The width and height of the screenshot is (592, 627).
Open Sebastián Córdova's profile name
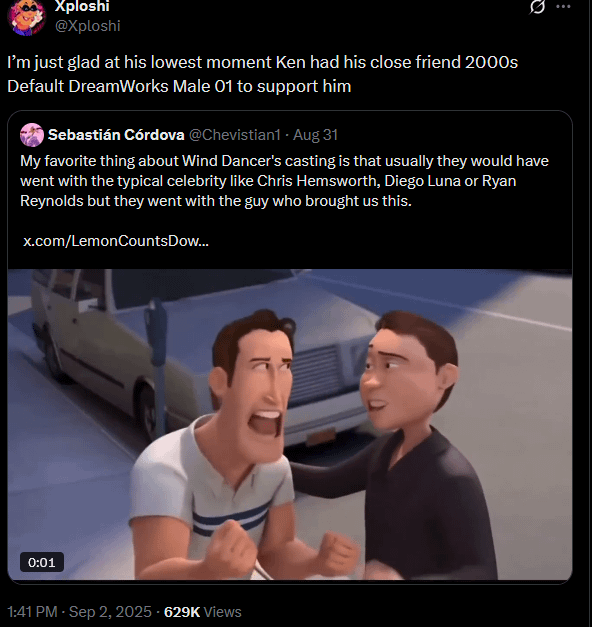116,135
